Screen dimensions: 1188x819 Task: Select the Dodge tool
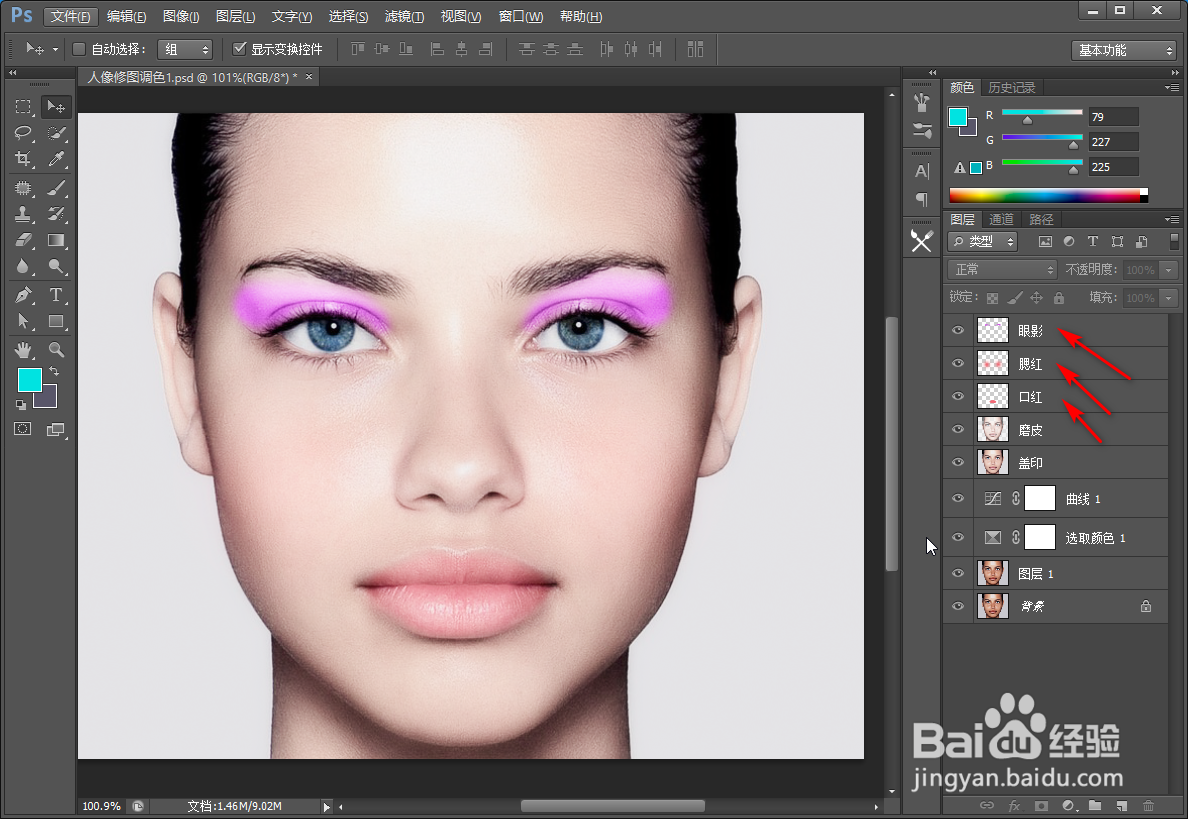[x=56, y=266]
